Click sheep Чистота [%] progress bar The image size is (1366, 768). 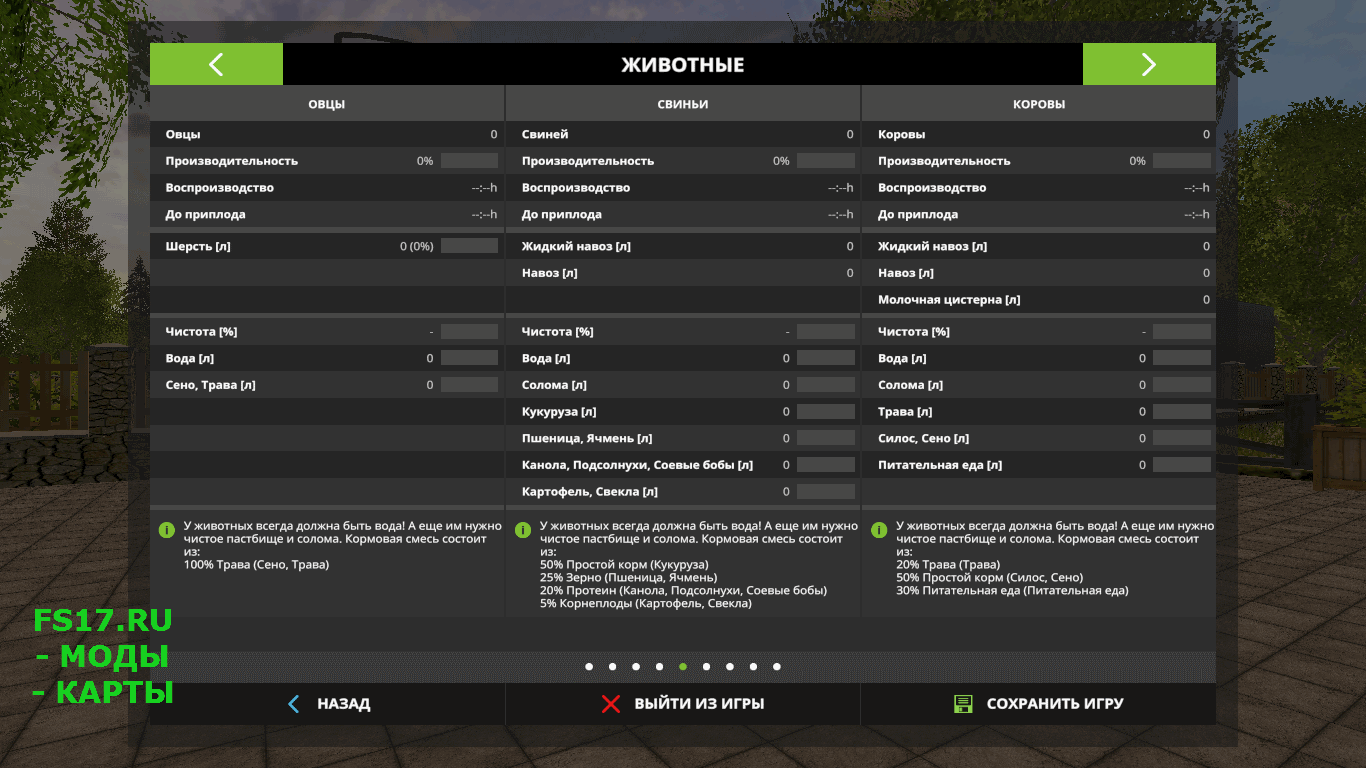pyautogui.click(x=469, y=331)
